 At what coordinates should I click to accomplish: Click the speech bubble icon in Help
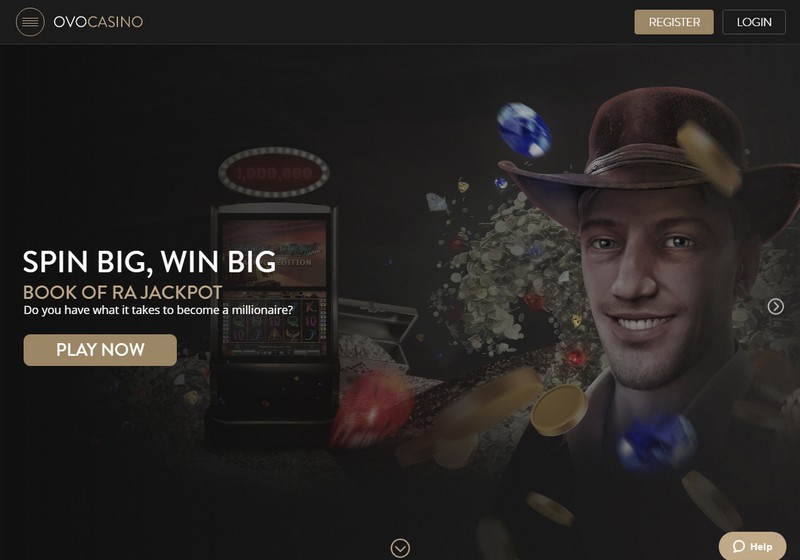pos(738,547)
